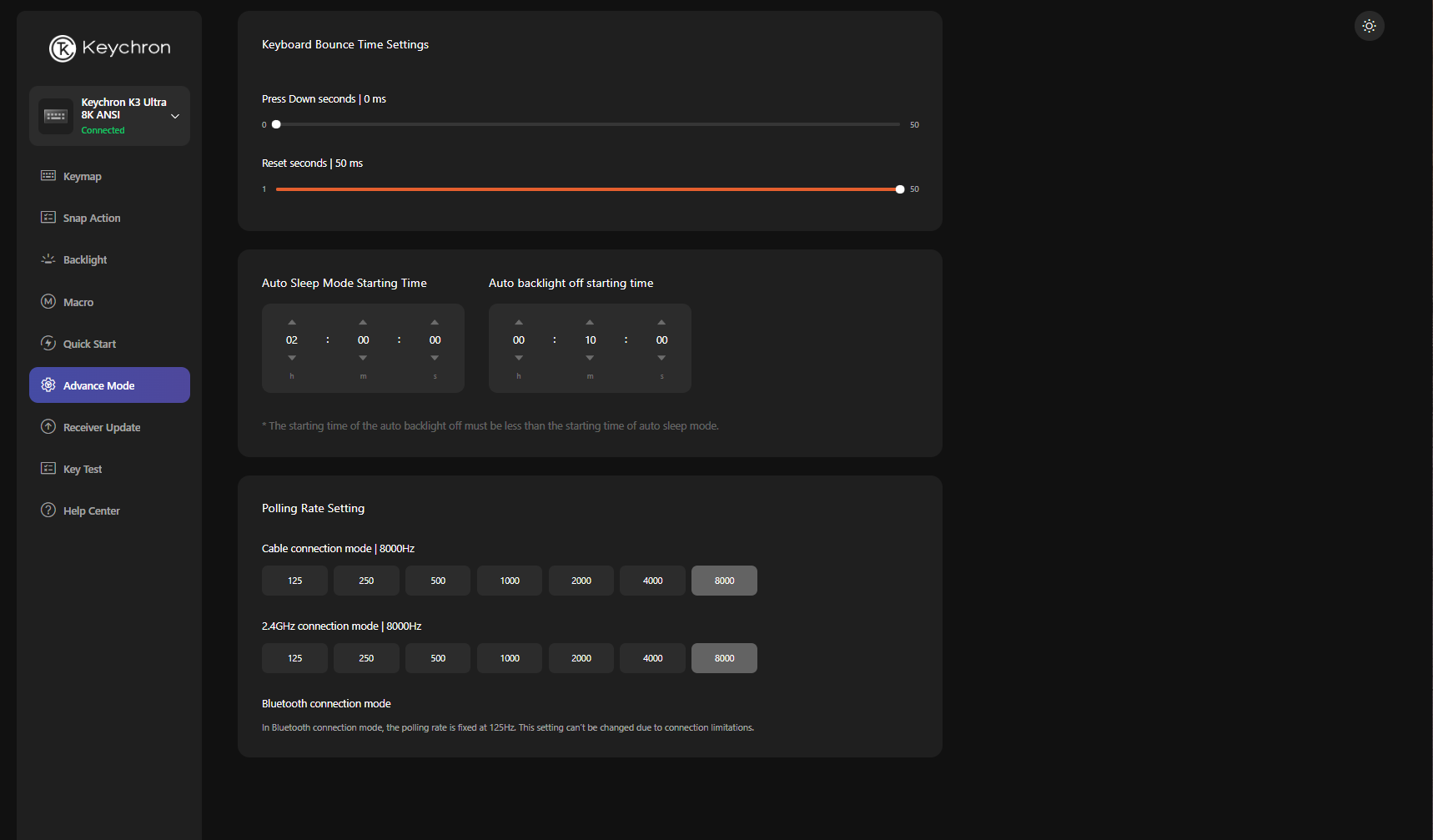Set 2.4GHz polling rate to 250

coord(366,658)
